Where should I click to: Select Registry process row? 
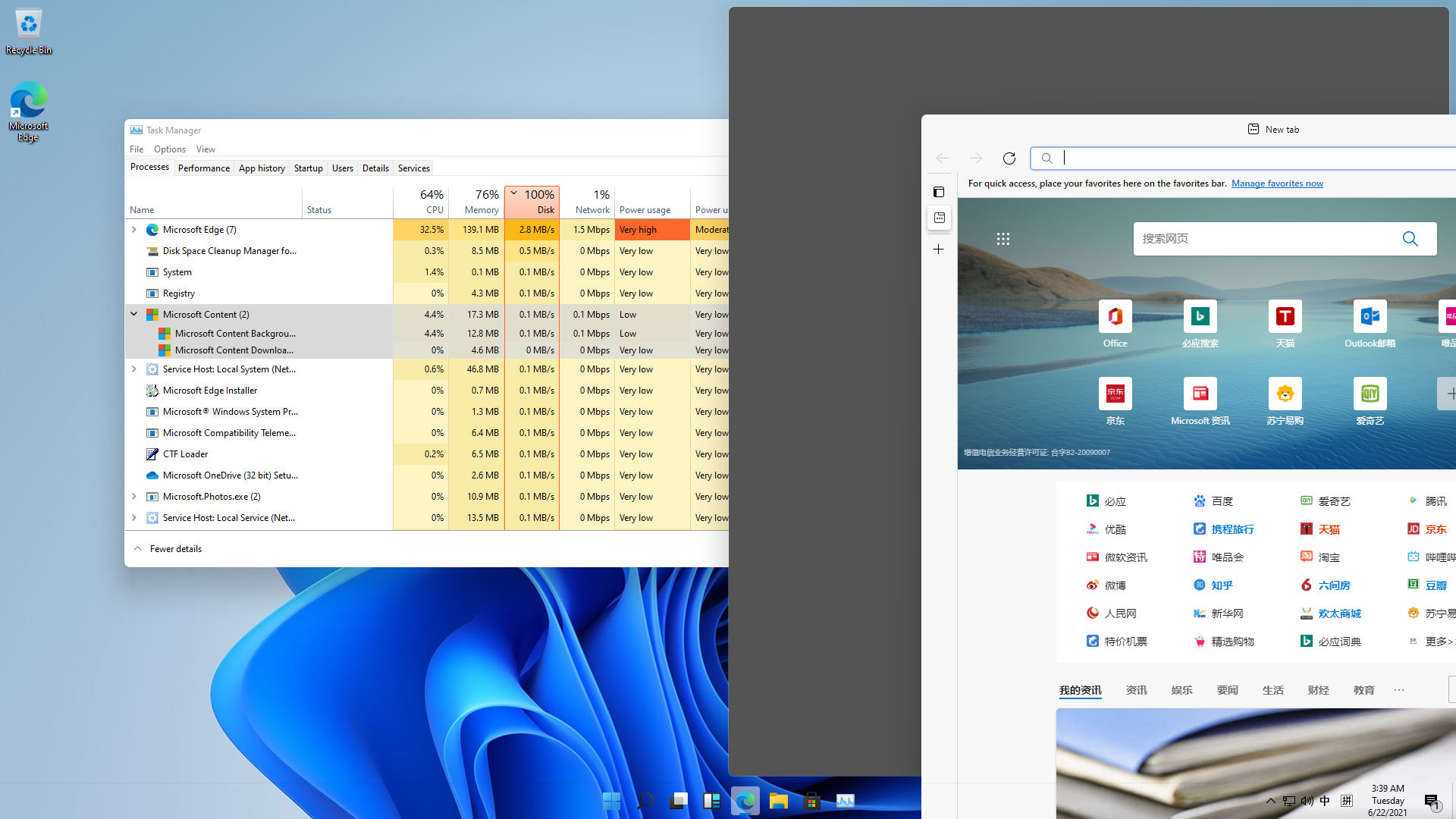(426, 293)
